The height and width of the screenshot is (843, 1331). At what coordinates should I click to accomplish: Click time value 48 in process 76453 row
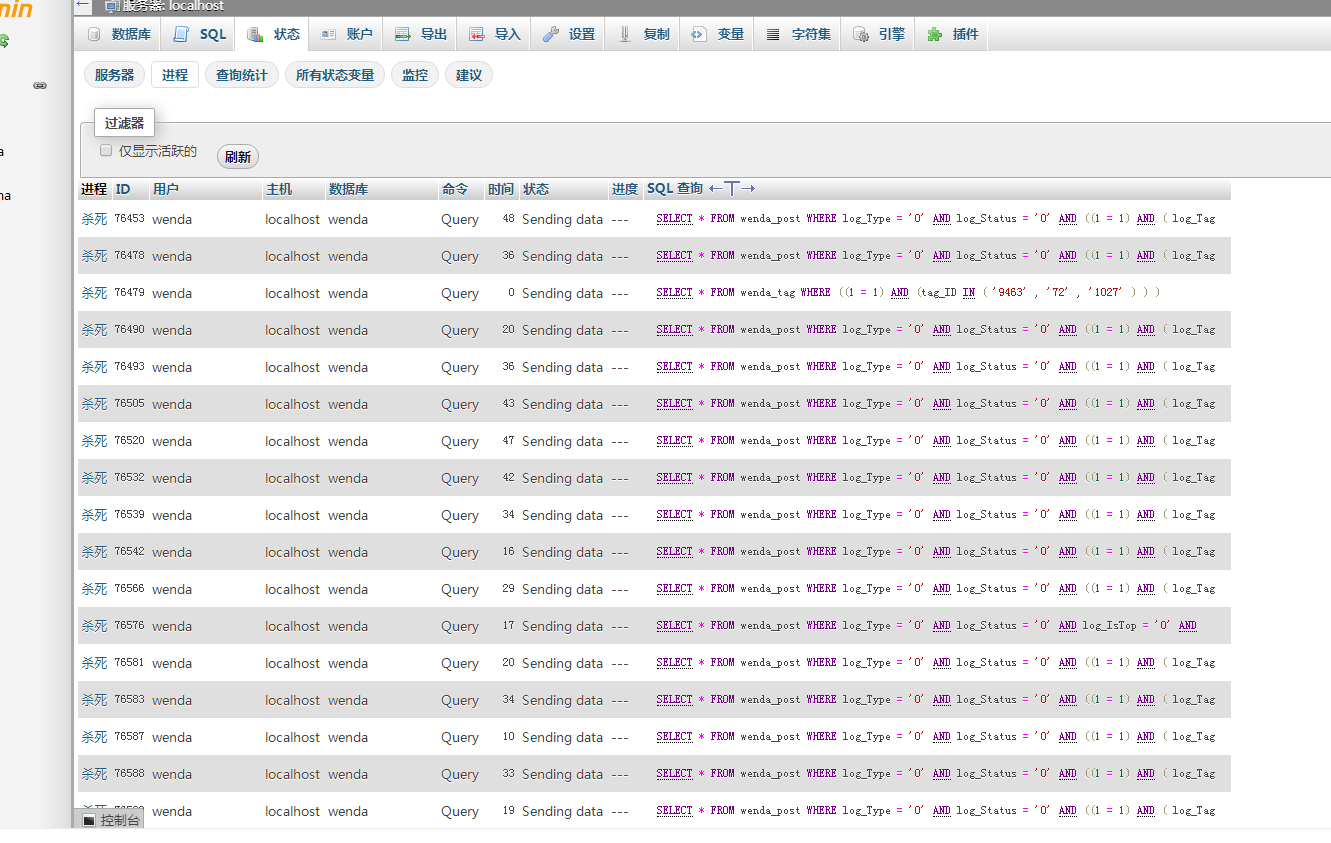pyautogui.click(x=509, y=219)
